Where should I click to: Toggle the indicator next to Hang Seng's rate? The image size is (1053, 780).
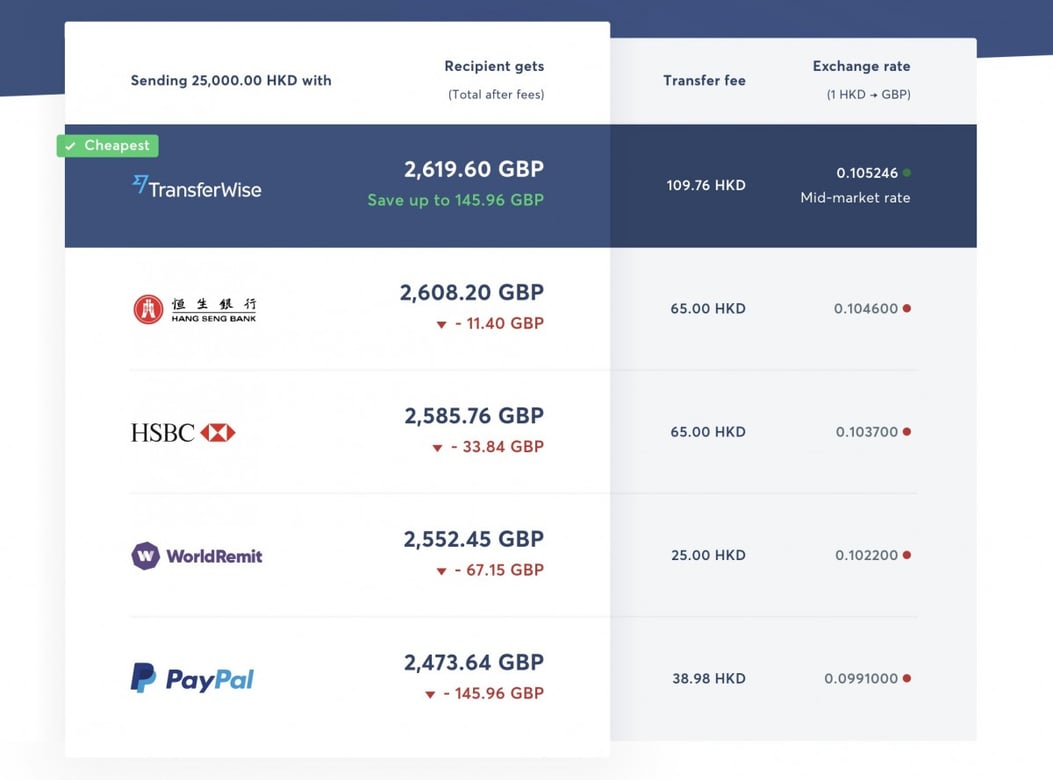(x=906, y=308)
